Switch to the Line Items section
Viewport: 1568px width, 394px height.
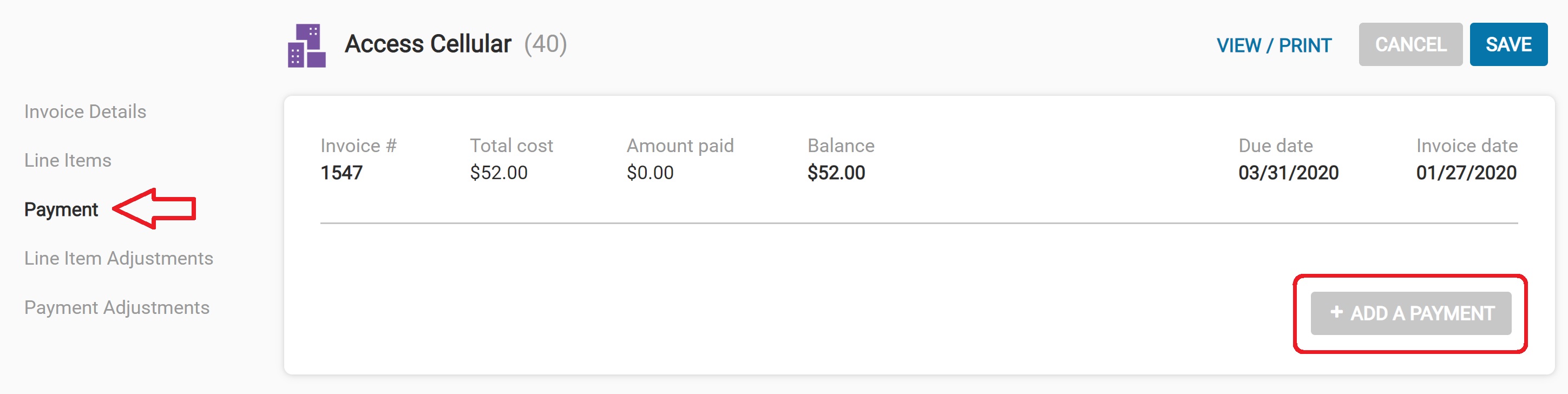point(68,160)
